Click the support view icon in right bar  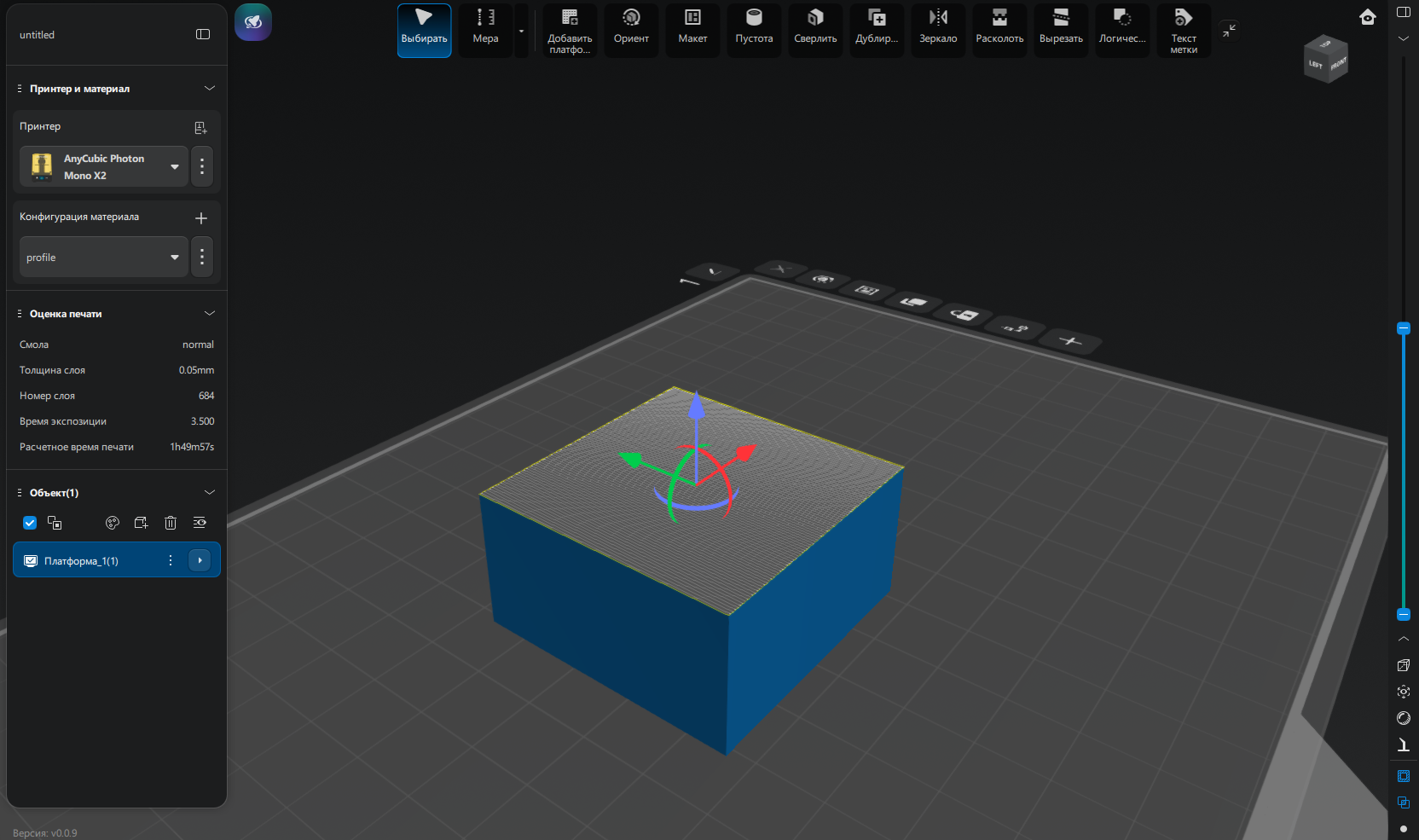click(1404, 744)
